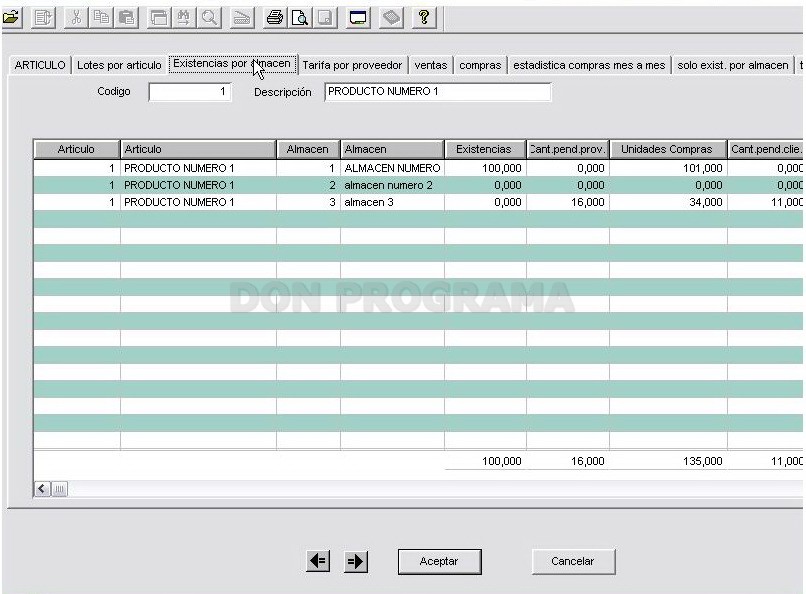Open the Lotes por articulo tab
The width and height of the screenshot is (806, 594).
119,65
